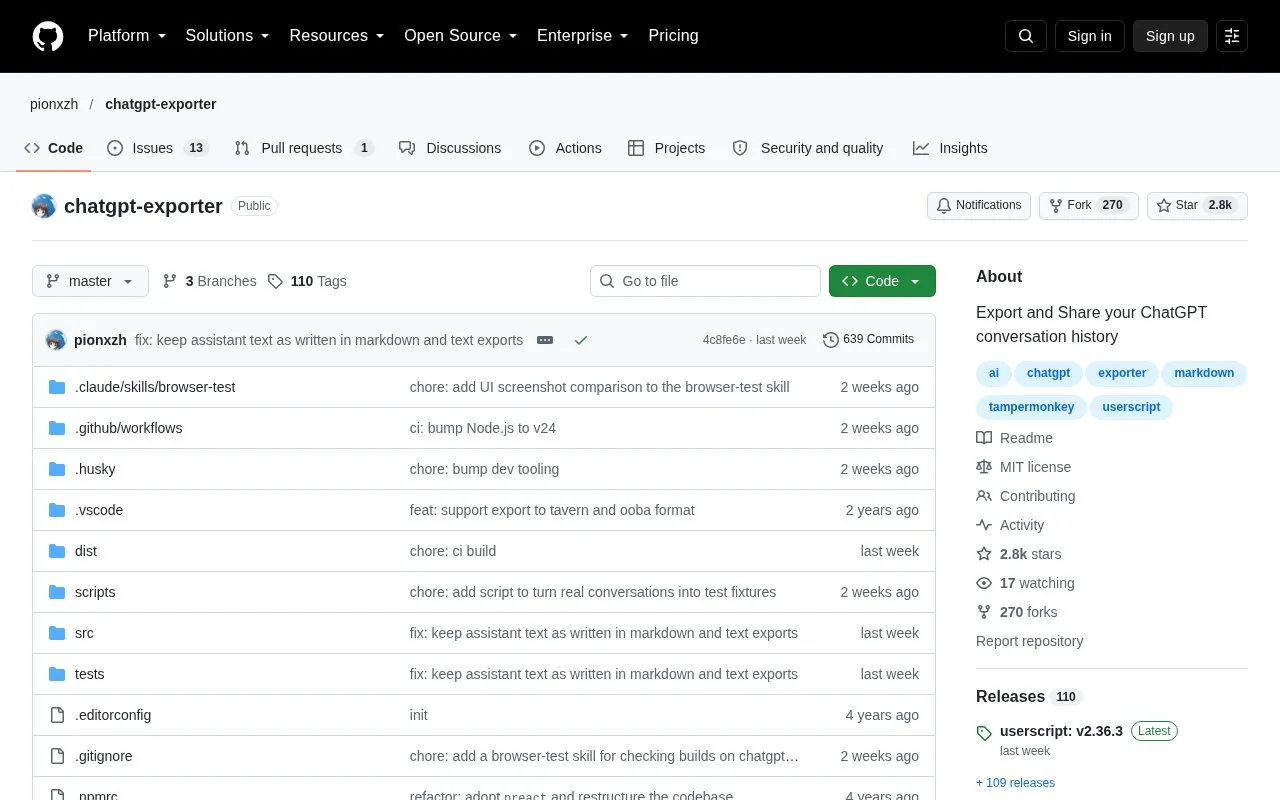The image size is (1280, 800).
Task: Focus the Go to file search field
Action: [x=705, y=281]
